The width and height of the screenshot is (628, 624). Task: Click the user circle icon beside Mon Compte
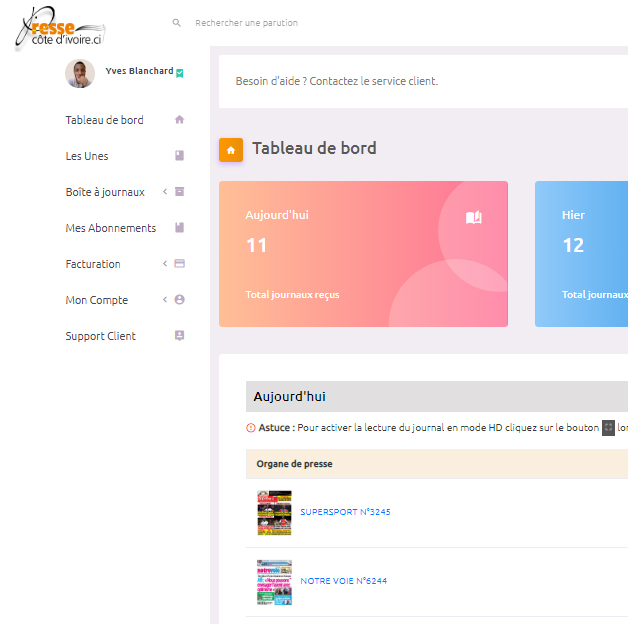(x=180, y=300)
